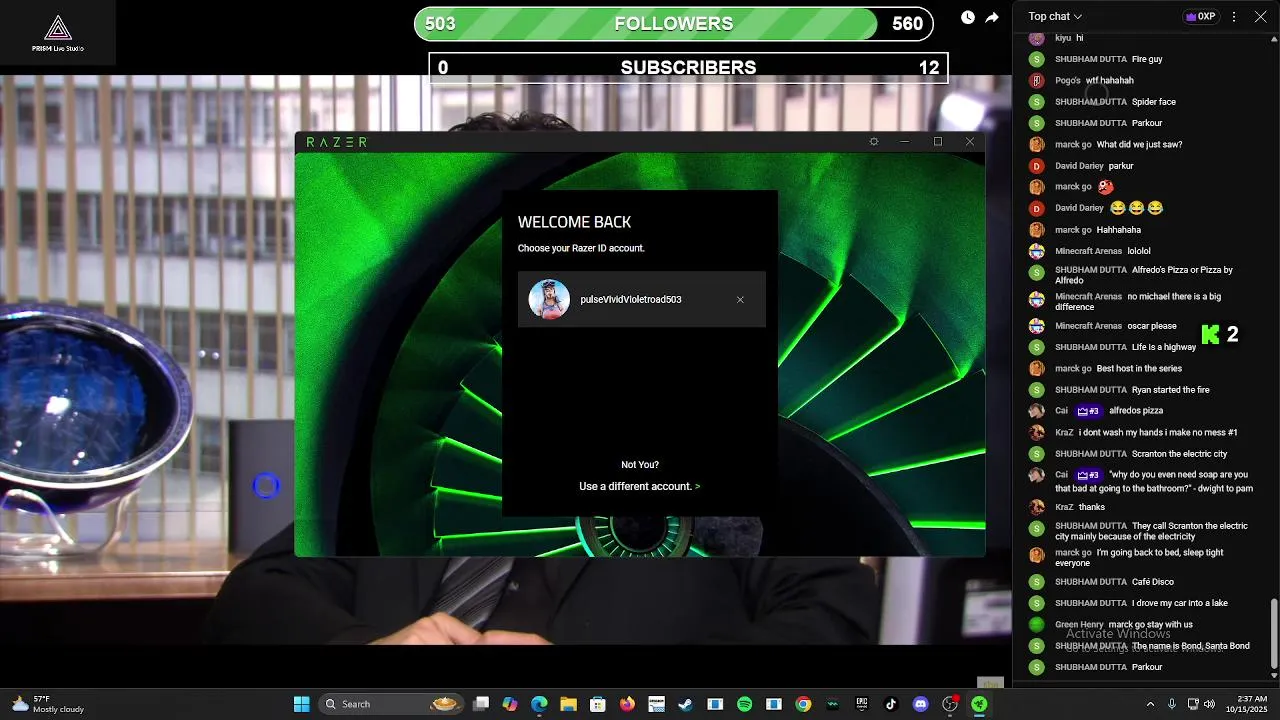Click the followers progress bar
Image resolution: width=1280 pixels, height=720 pixels.
point(674,24)
